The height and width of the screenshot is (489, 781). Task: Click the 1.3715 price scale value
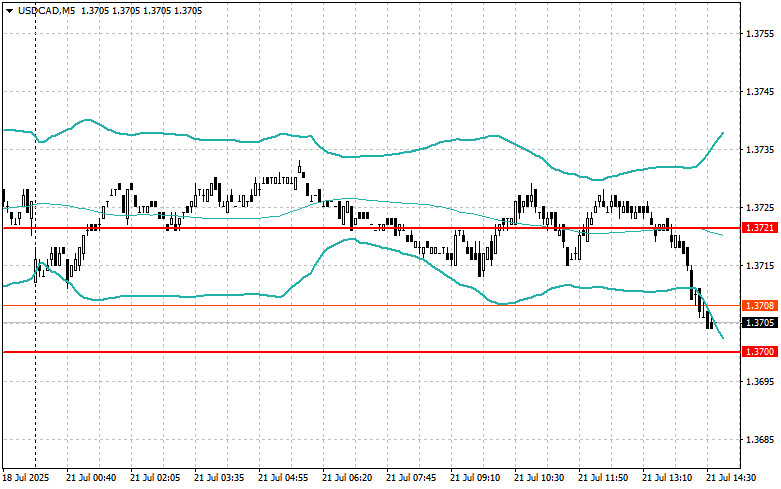[x=760, y=265]
